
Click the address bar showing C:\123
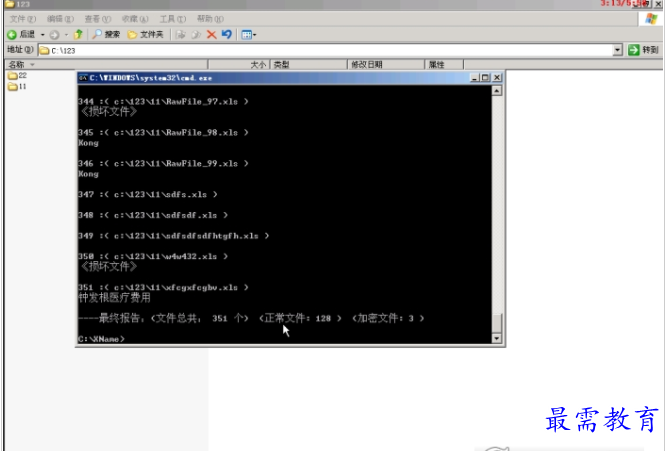click(325, 50)
